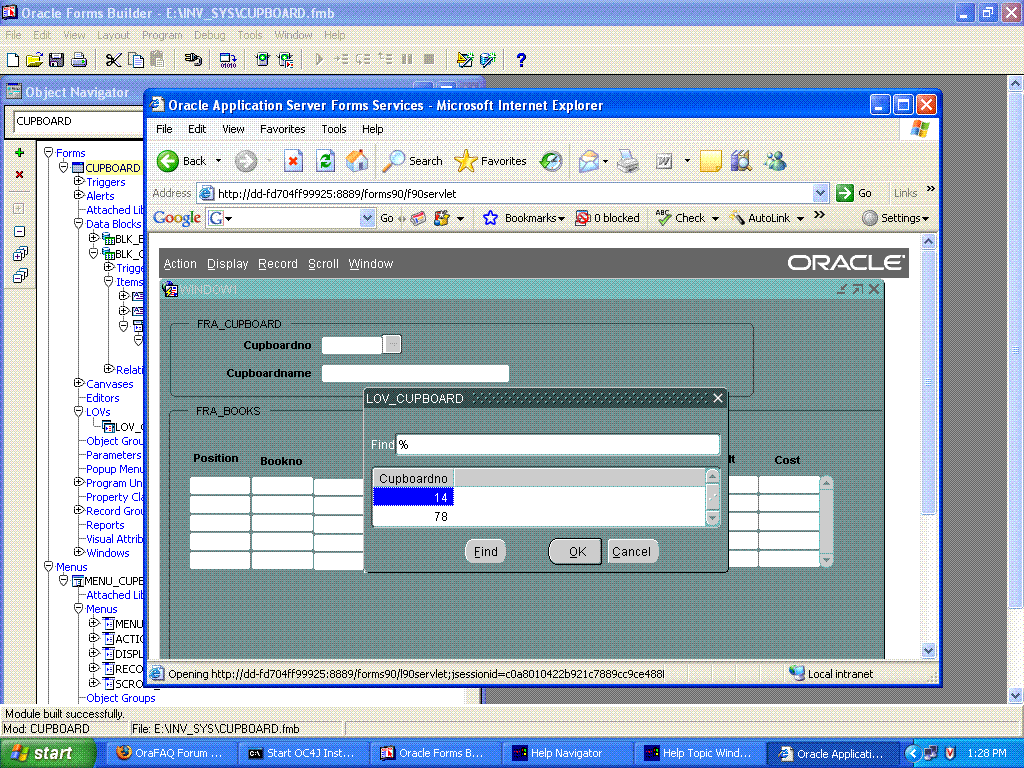Collapse Forms root node
Viewport: 1024px width, 768px height.
48,152
